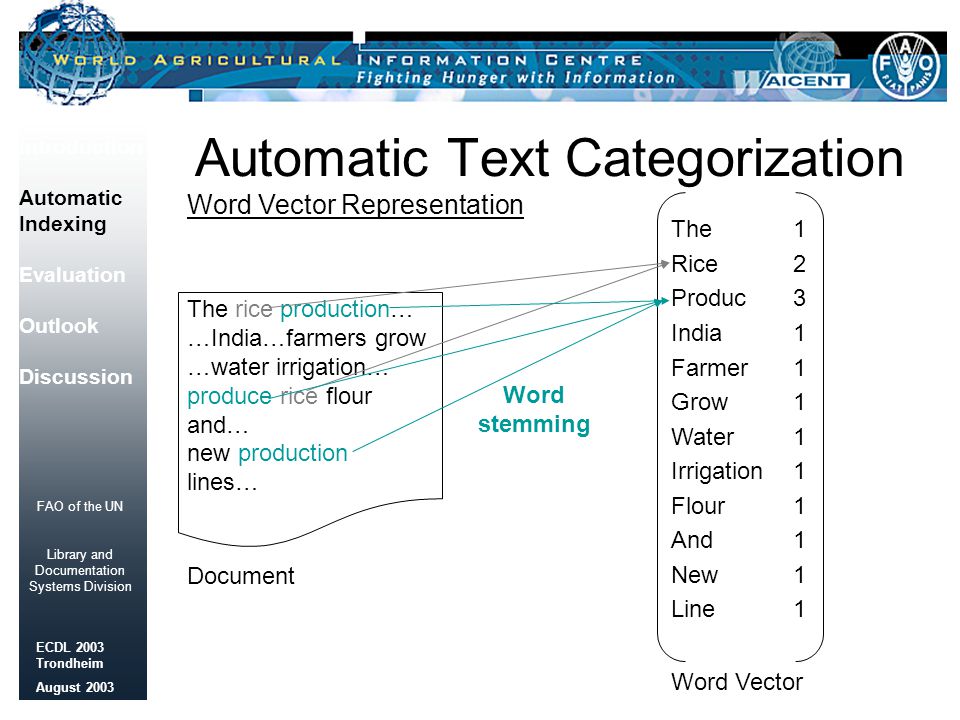Click the 'August 2003' text
960x720 pixels.
pos(75,688)
